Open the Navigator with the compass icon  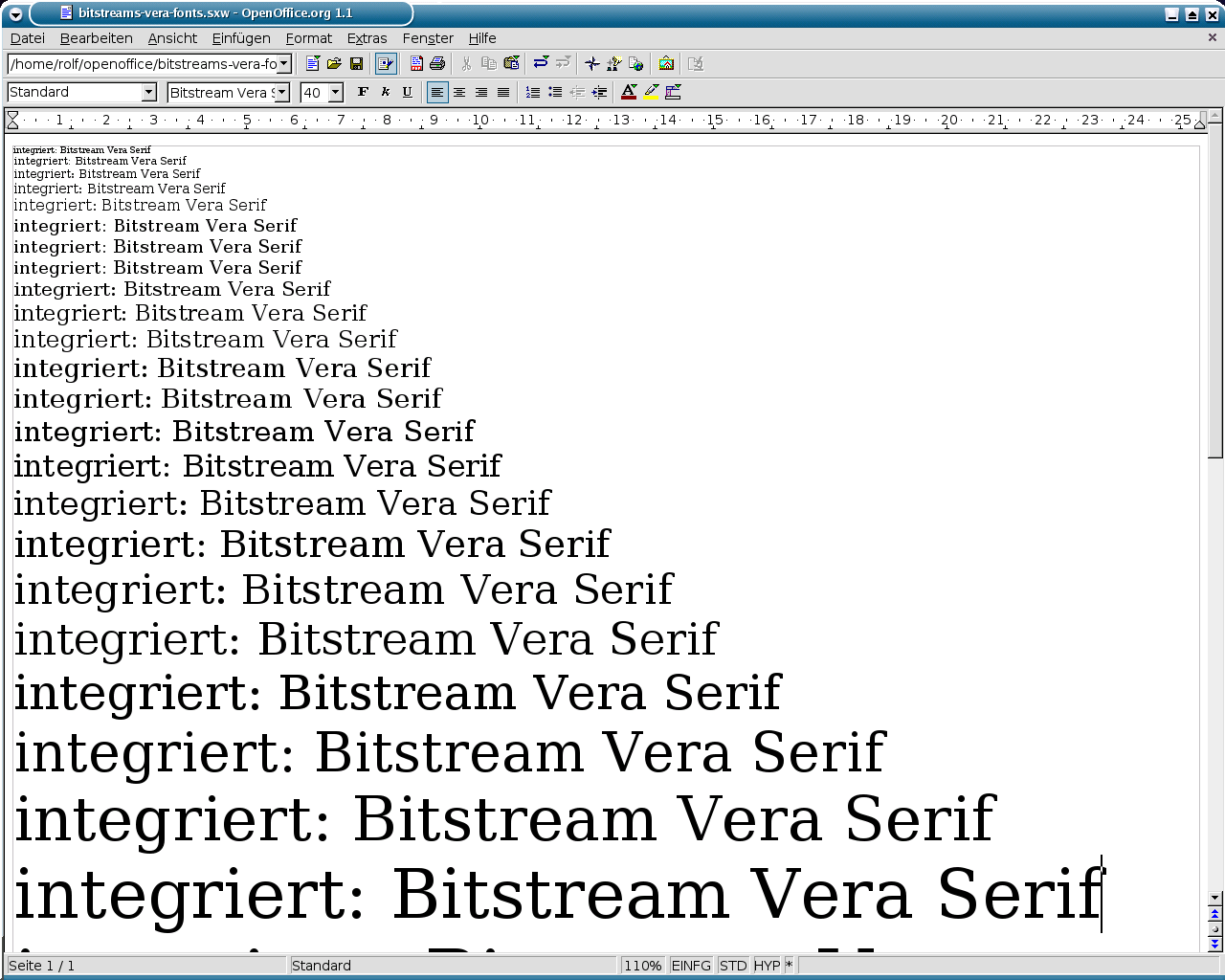(x=592, y=64)
